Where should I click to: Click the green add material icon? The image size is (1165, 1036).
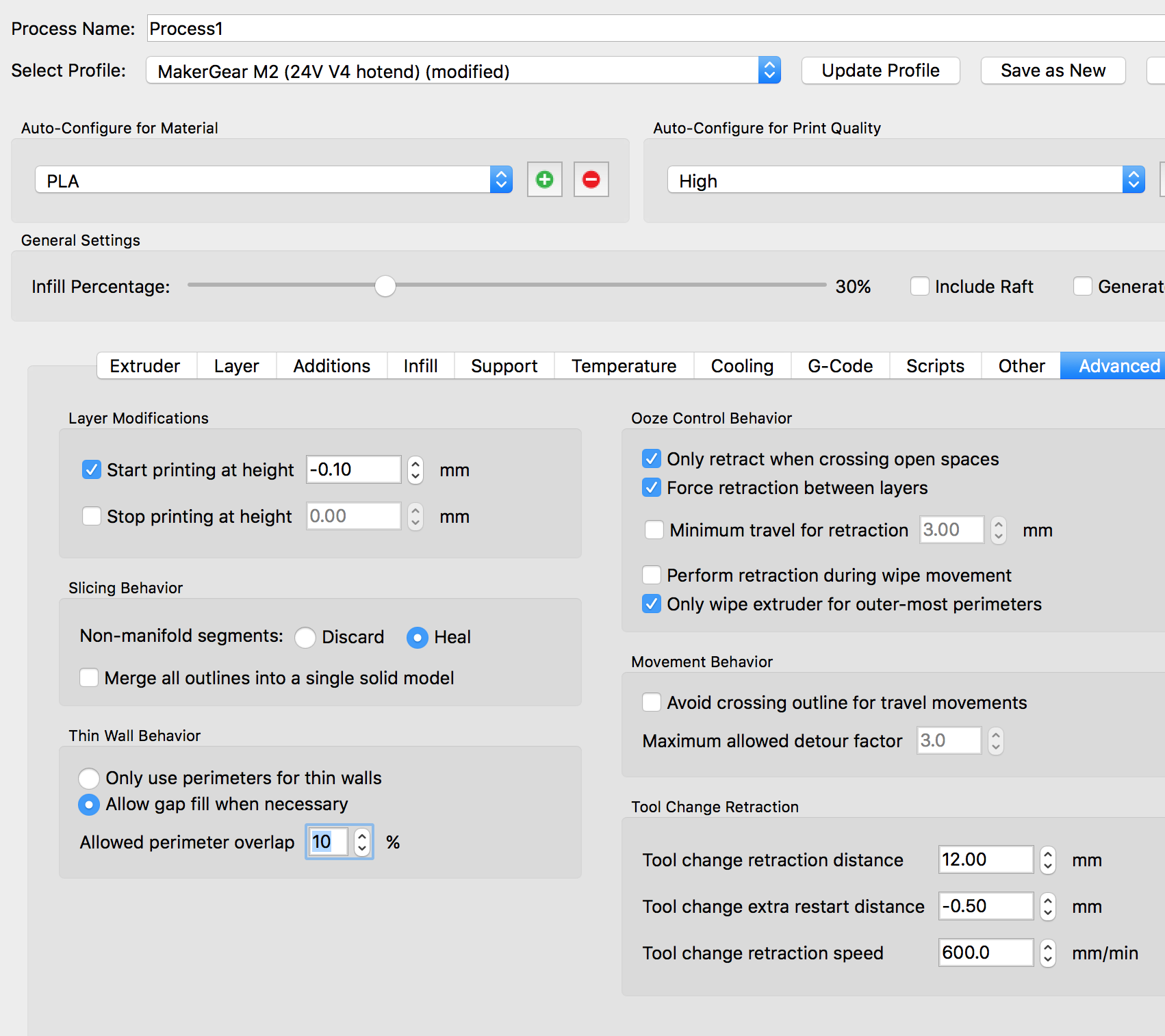pos(544,180)
